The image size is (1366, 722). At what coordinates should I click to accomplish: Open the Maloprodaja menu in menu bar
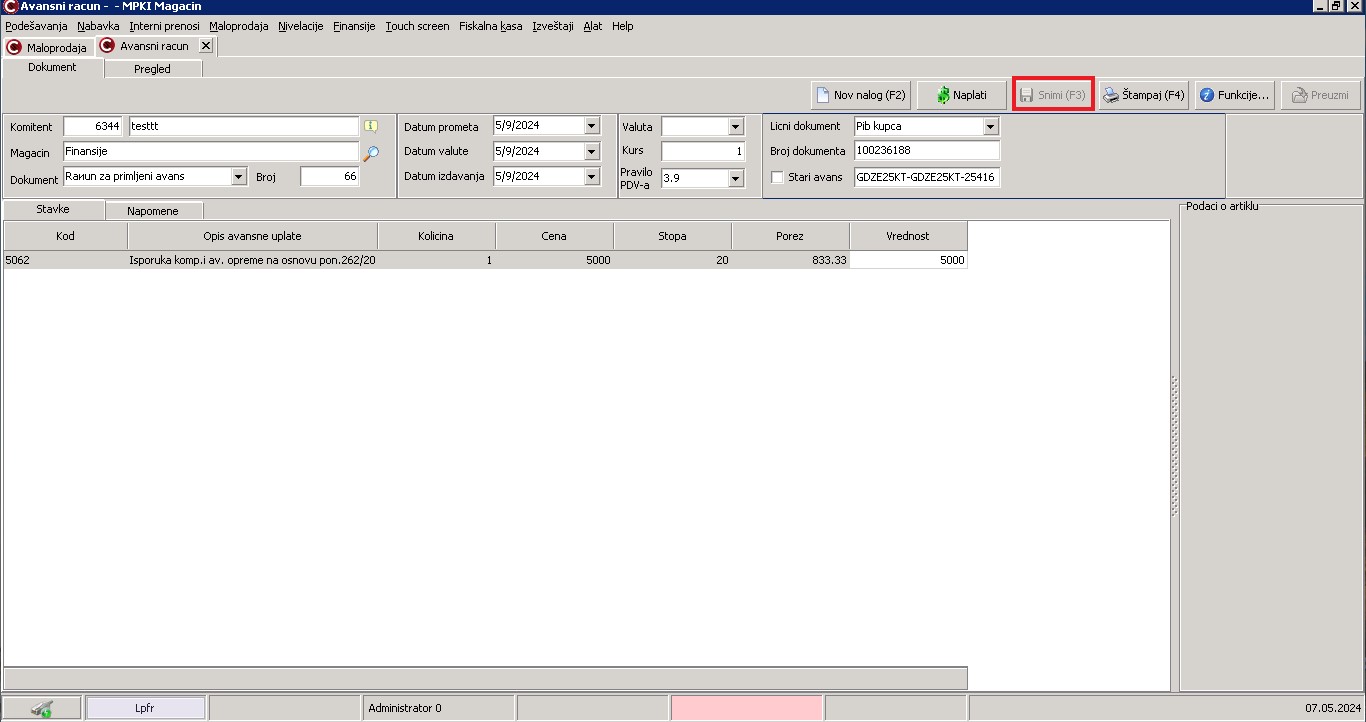[239, 26]
